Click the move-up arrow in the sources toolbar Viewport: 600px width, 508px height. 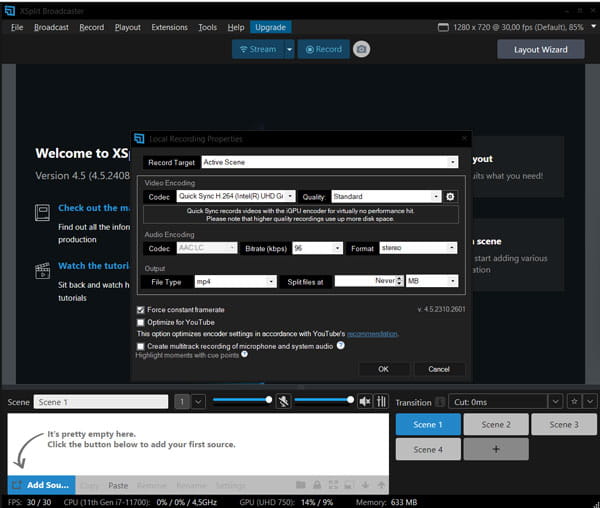tap(381, 485)
